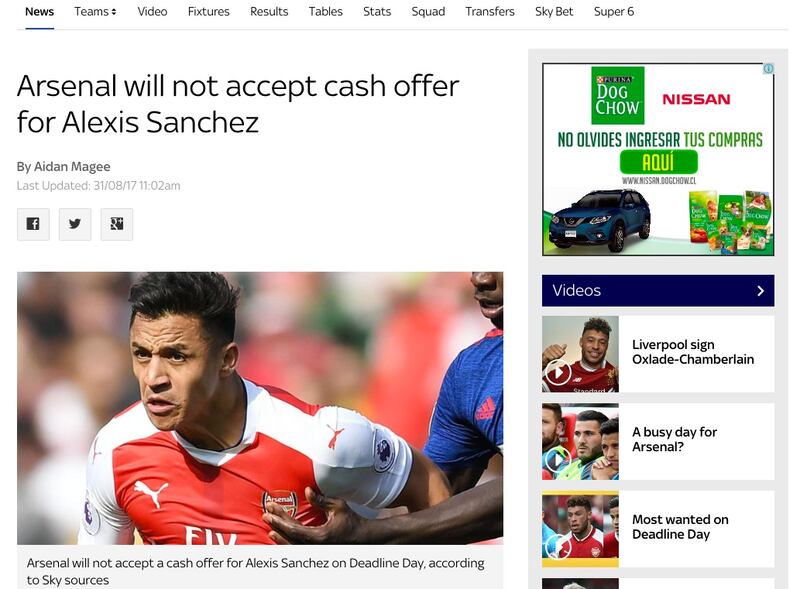Go to the Fixtures tab
800x589 pixels.
(x=209, y=11)
